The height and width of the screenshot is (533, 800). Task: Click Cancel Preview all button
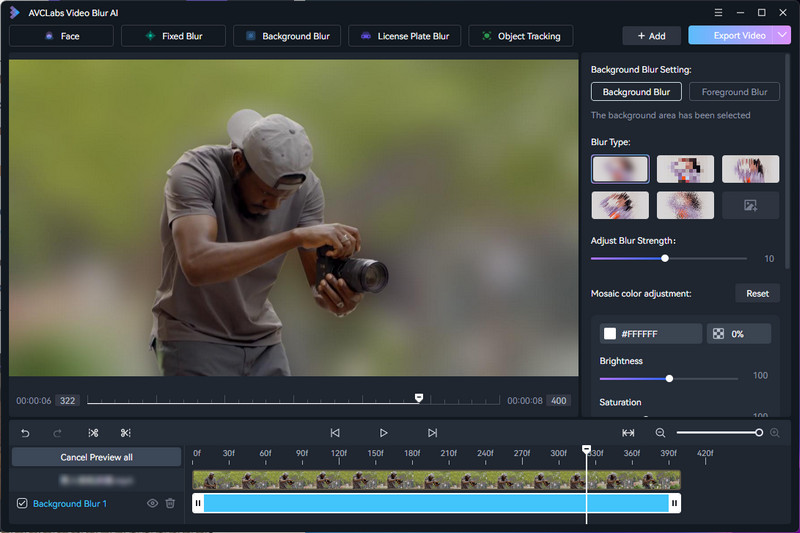[96, 457]
